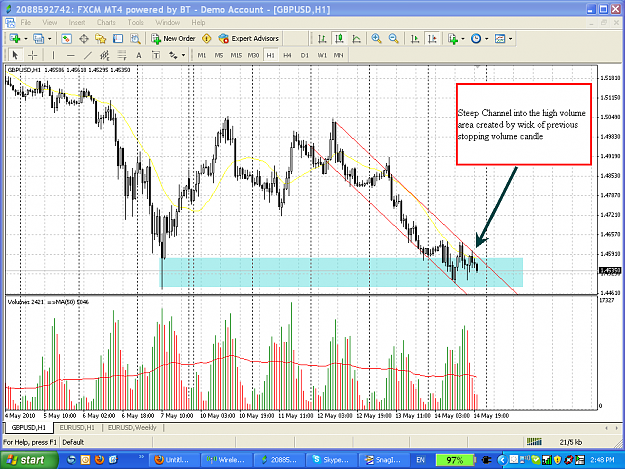Image resolution: width=625 pixels, height=469 pixels.
Task: Select the Fibonacci Retracement tool
Action: pyautogui.click(x=122, y=55)
